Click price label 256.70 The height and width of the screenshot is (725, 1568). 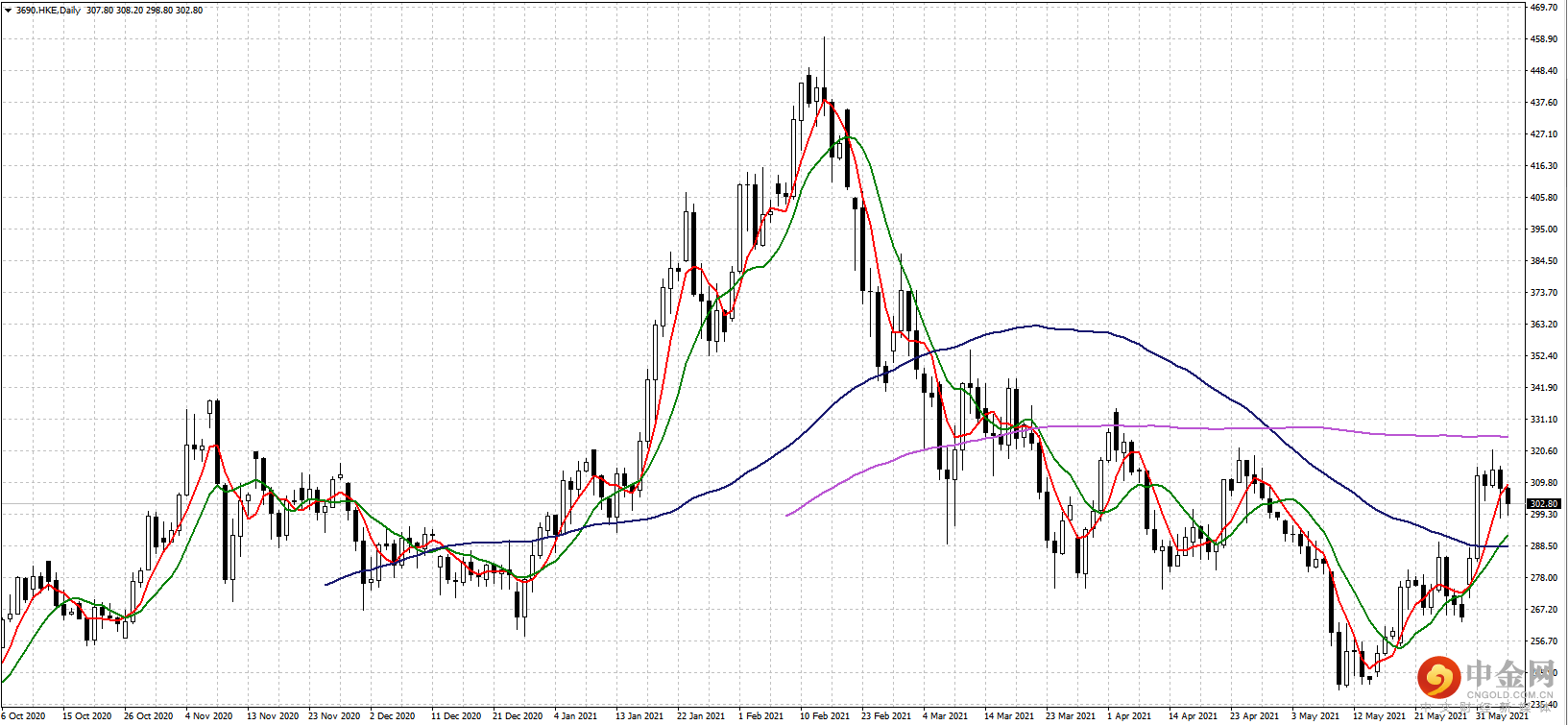[1544, 641]
